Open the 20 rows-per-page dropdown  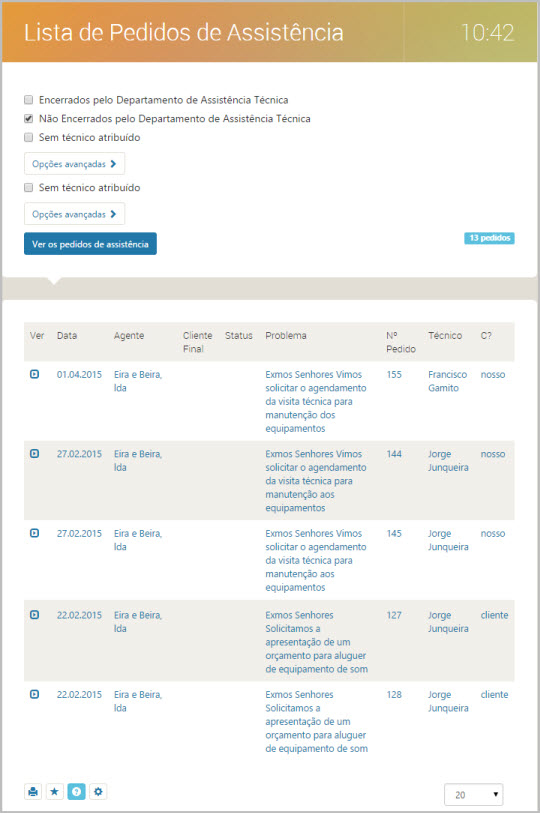pyautogui.click(x=474, y=794)
